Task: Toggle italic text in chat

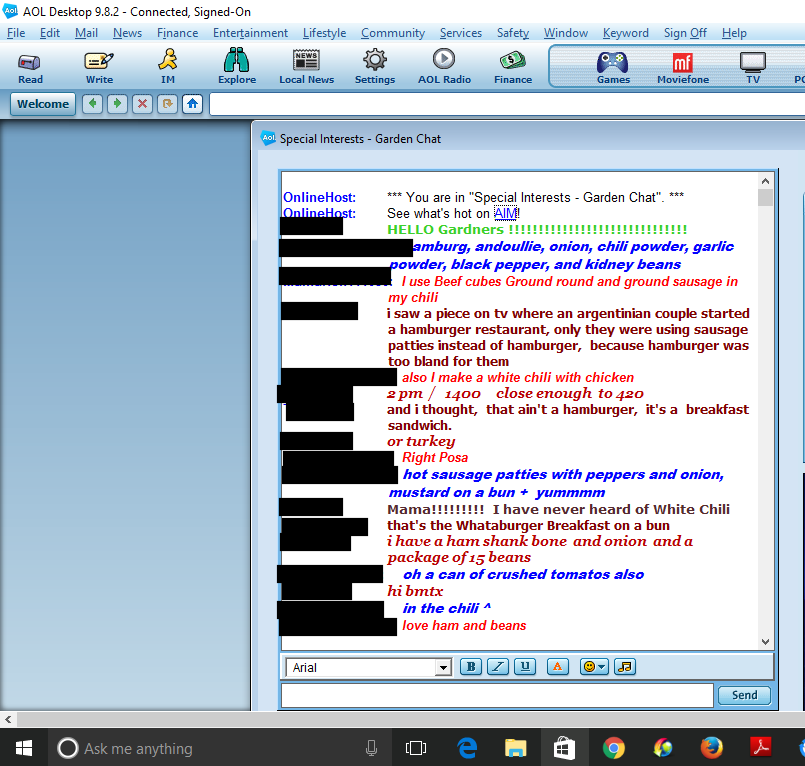Action: (497, 666)
